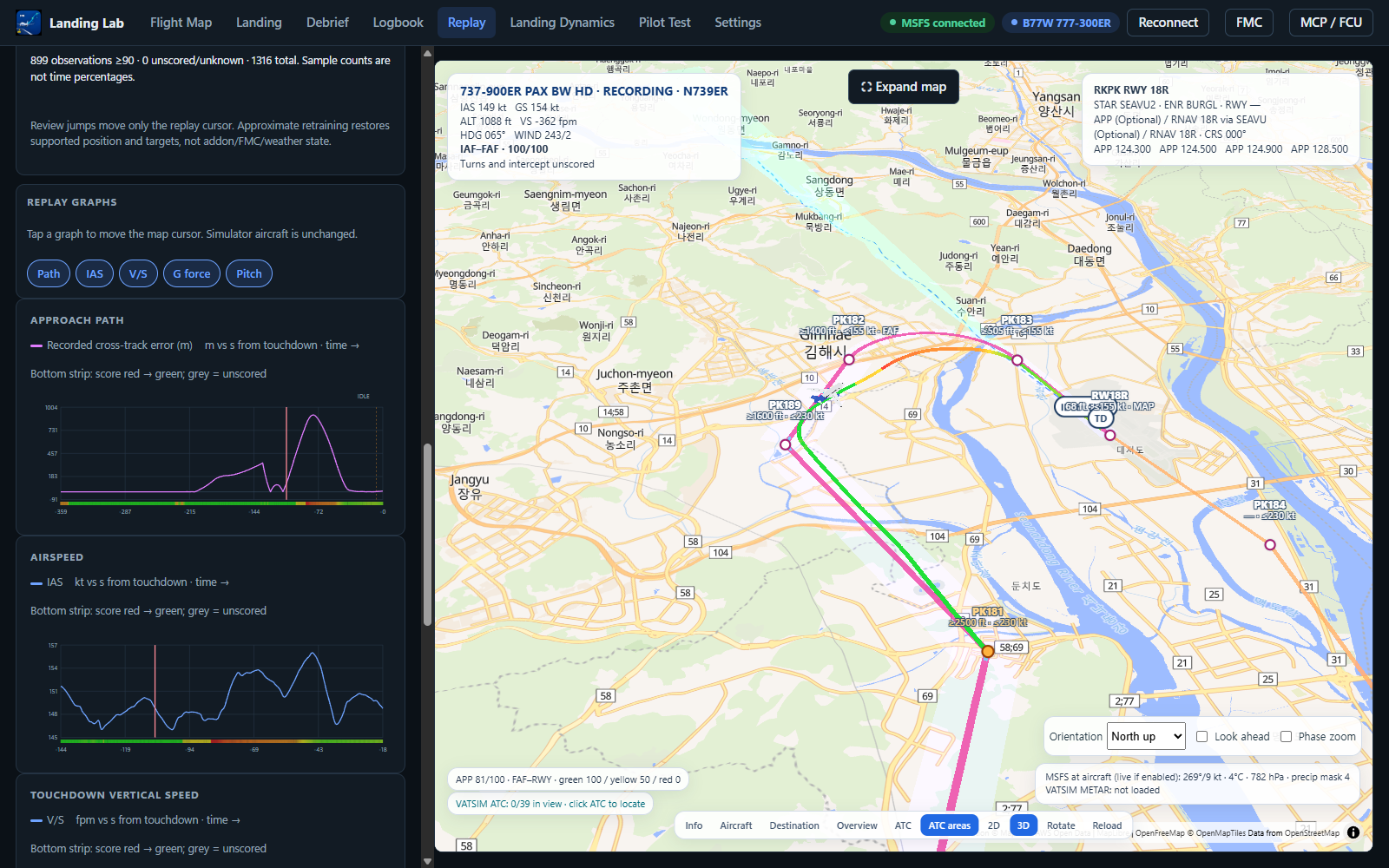Switch to the Logbook tab
The height and width of the screenshot is (868, 1389).
coord(398,23)
